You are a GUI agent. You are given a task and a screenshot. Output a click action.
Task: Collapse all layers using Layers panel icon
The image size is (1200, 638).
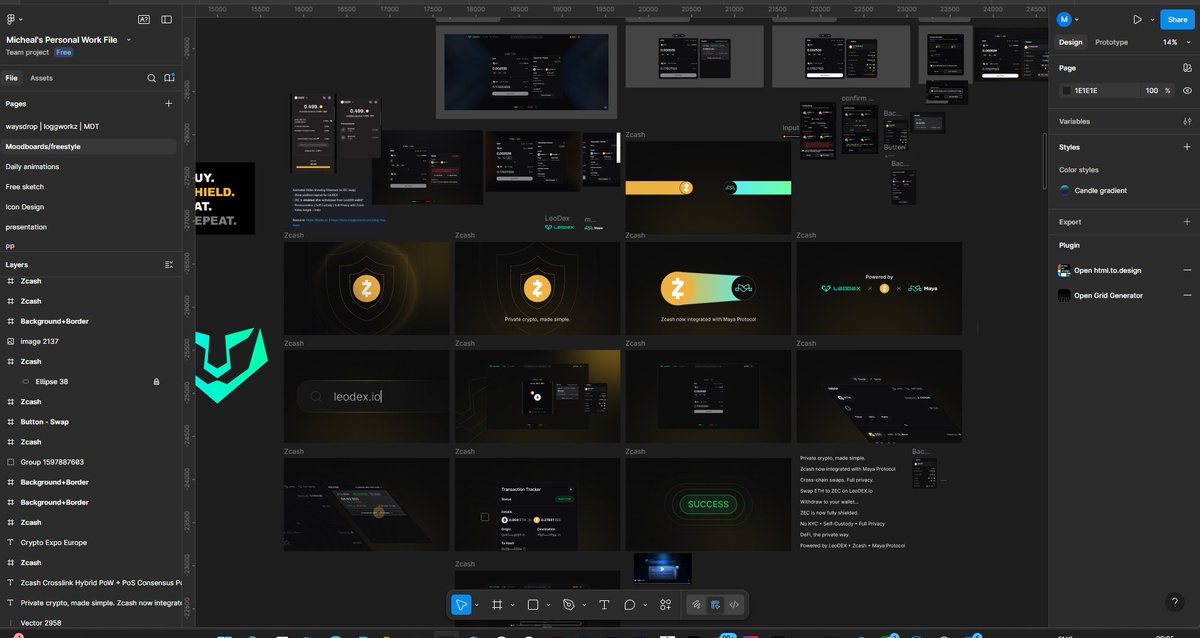click(x=168, y=265)
